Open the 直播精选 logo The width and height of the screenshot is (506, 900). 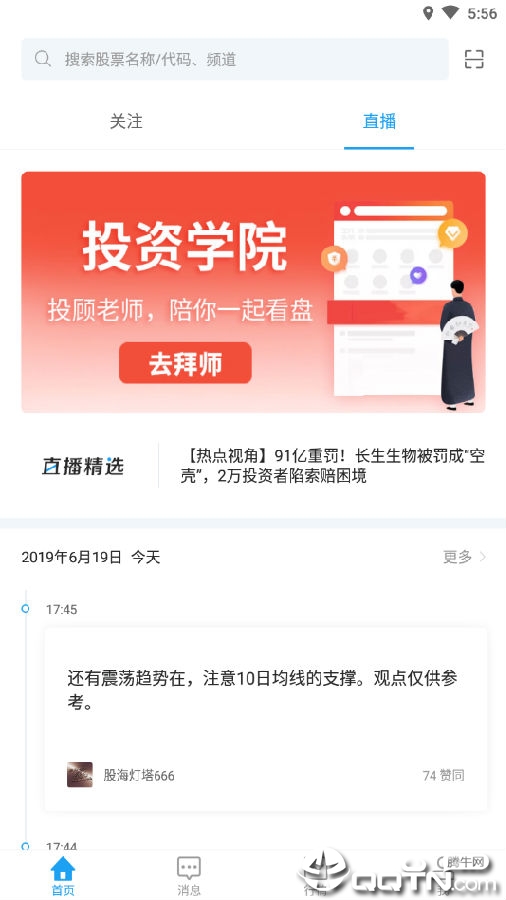click(x=83, y=466)
